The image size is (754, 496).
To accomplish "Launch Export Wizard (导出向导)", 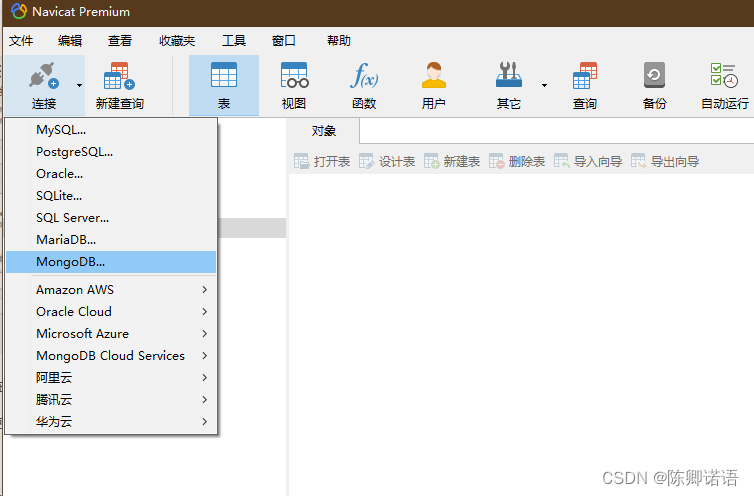I will tap(665, 161).
